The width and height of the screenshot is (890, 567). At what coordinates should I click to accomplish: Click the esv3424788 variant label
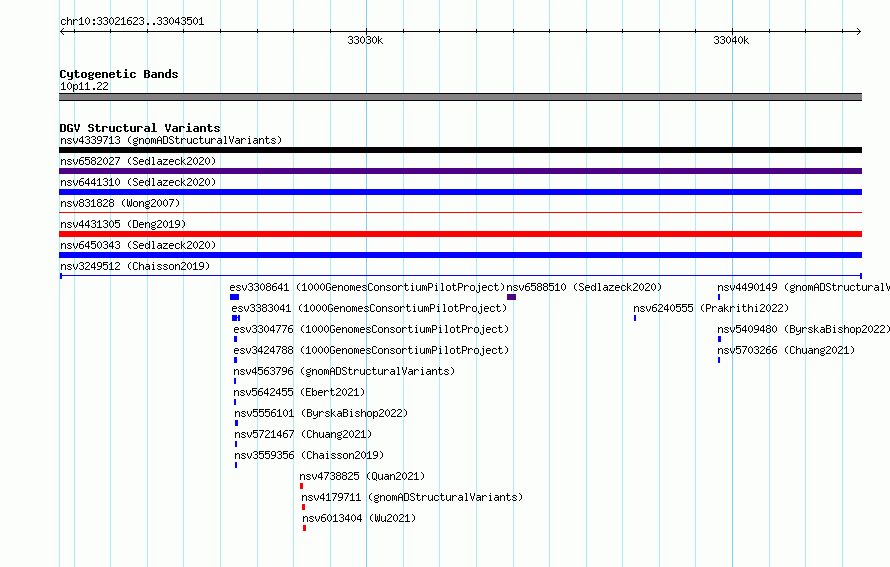[371, 350]
